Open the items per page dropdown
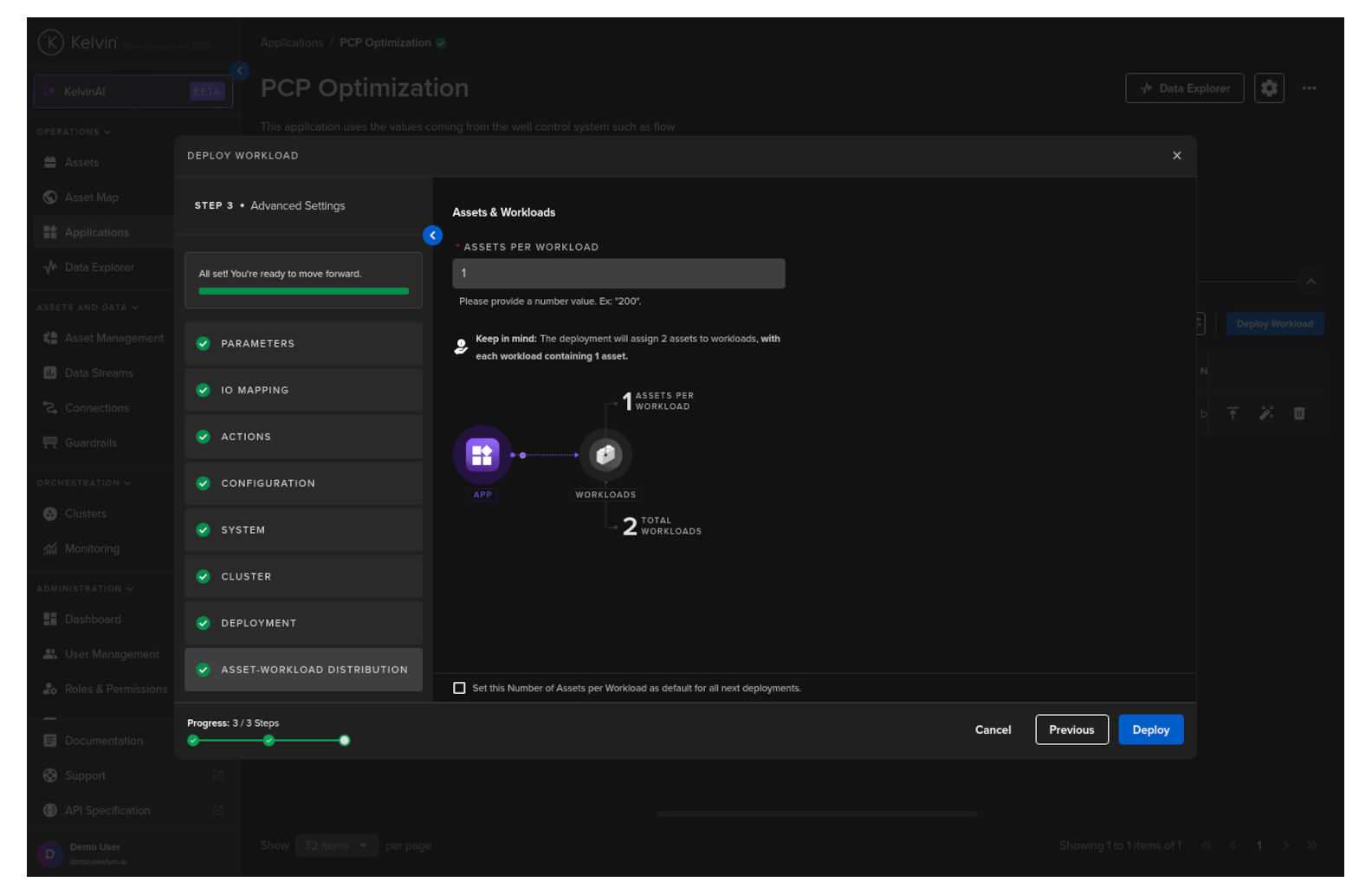The width and height of the screenshot is (1372, 895). [336, 846]
